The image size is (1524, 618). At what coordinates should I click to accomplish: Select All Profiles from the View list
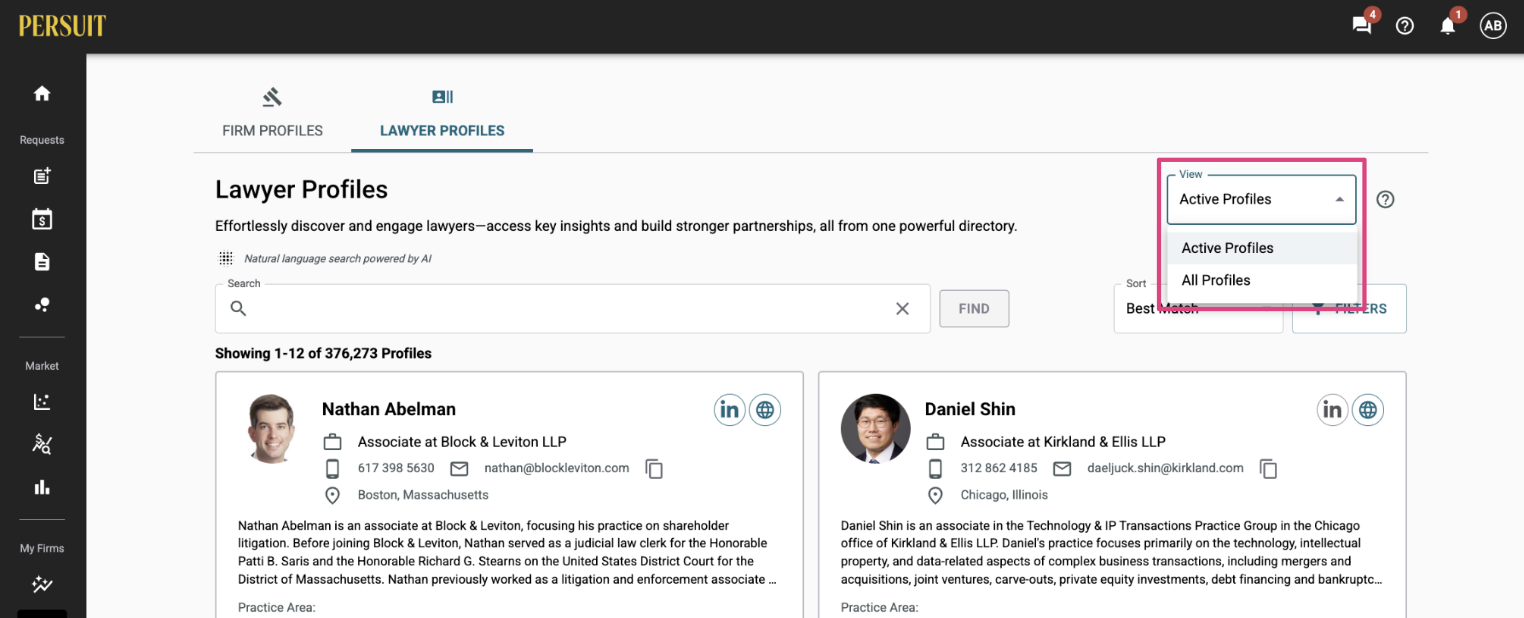[1262, 280]
